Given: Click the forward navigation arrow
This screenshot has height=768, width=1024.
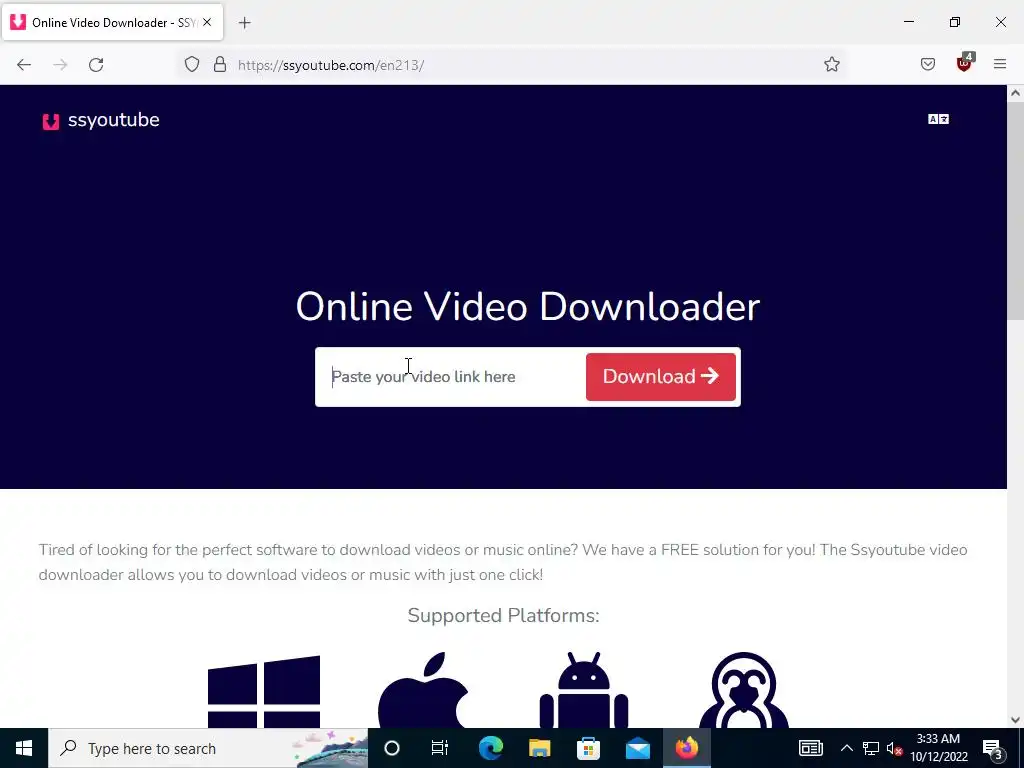Looking at the screenshot, I should pyautogui.click(x=60, y=65).
